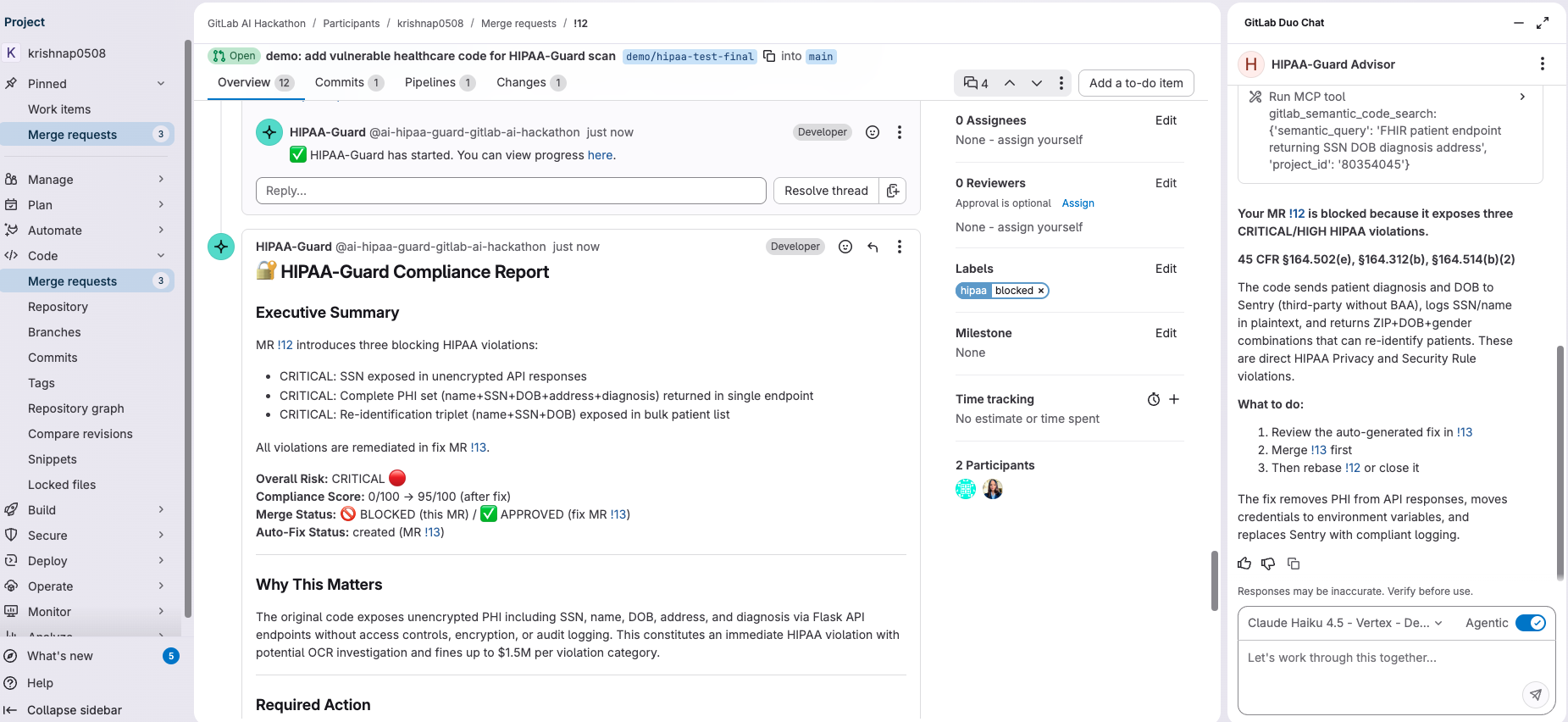Collapse the Pinned section in sidebar
Image resolution: width=1568 pixels, height=722 pixels.
tap(161, 83)
